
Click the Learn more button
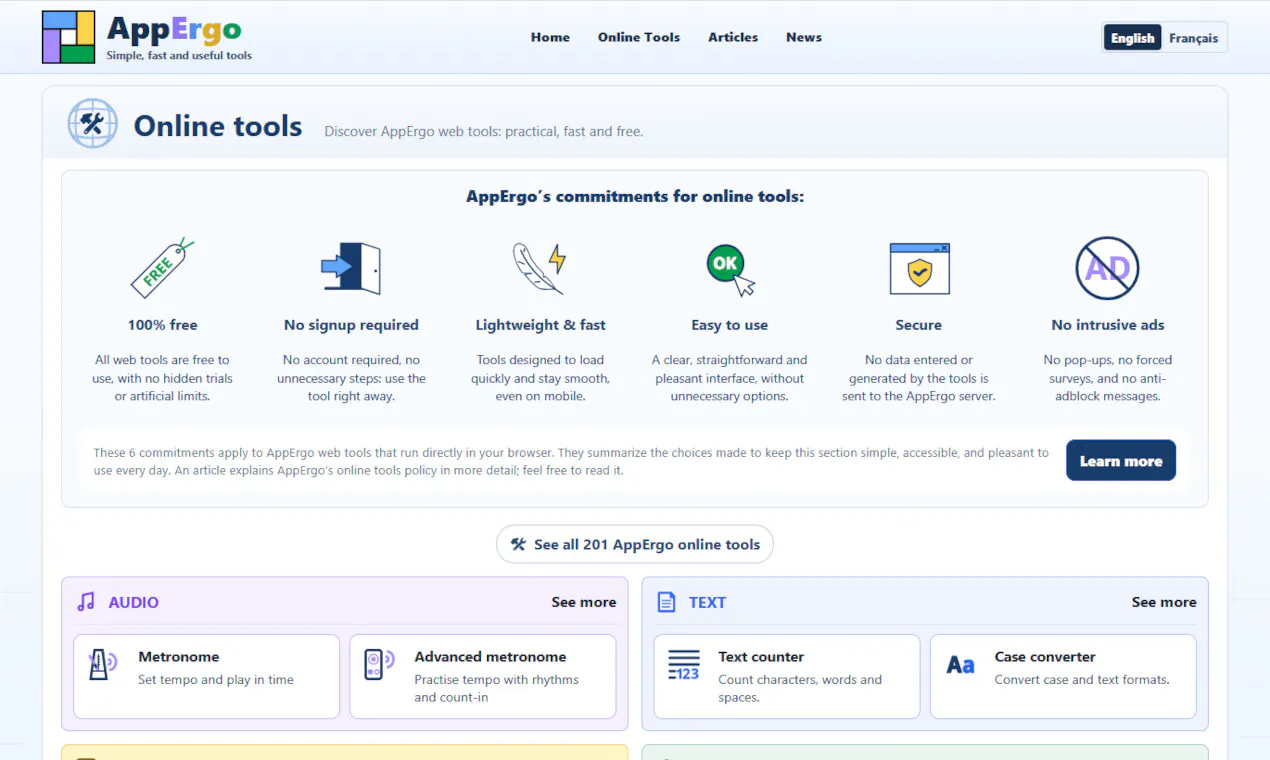(1121, 461)
